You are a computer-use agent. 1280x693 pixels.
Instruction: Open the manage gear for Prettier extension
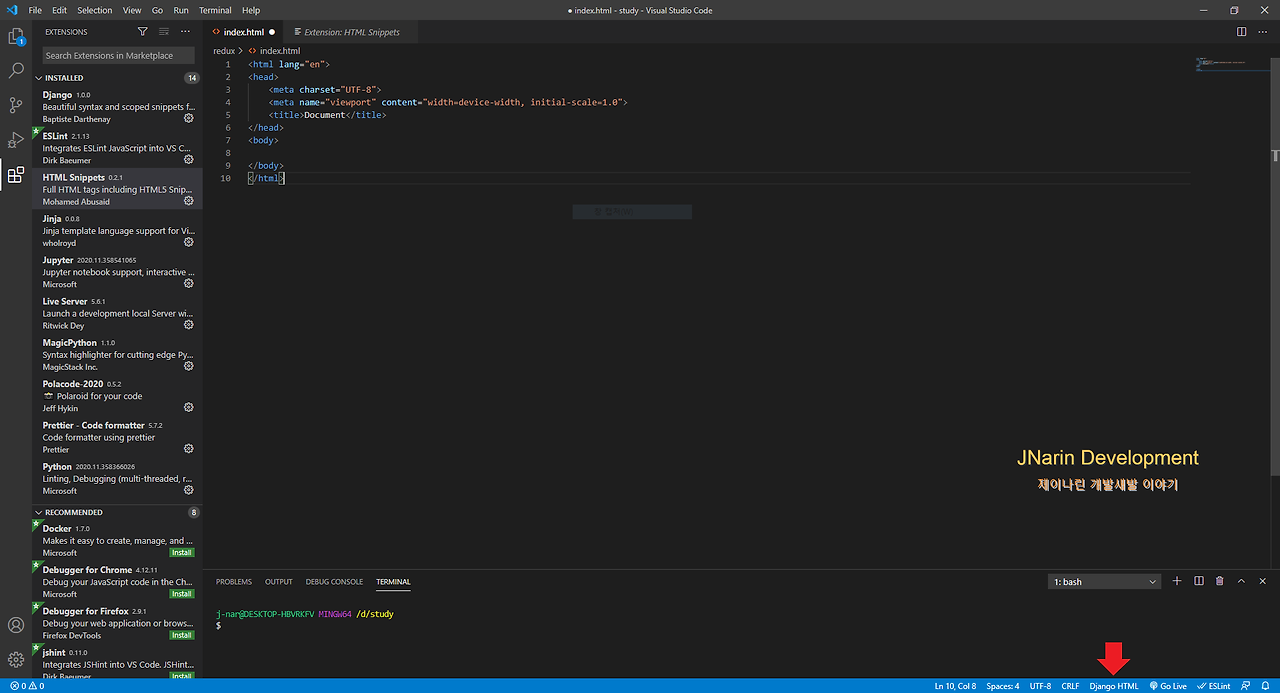[x=189, y=449]
